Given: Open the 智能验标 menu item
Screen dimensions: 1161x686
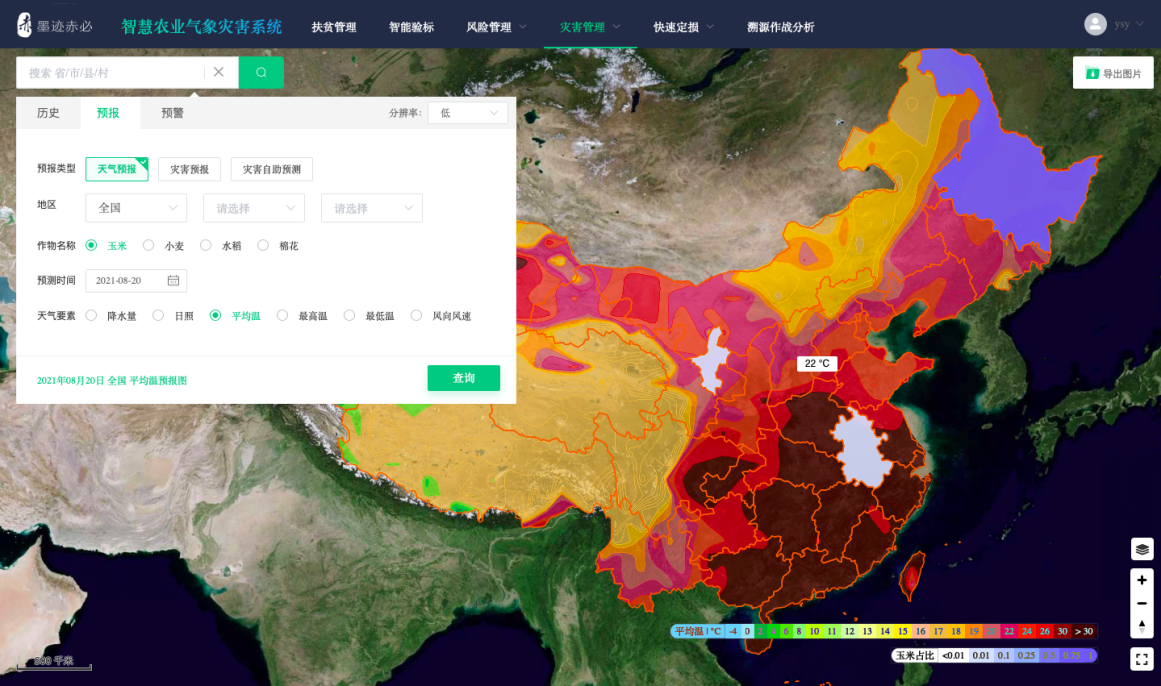Looking at the screenshot, I should pyautogui.click(x=411, y=27).
